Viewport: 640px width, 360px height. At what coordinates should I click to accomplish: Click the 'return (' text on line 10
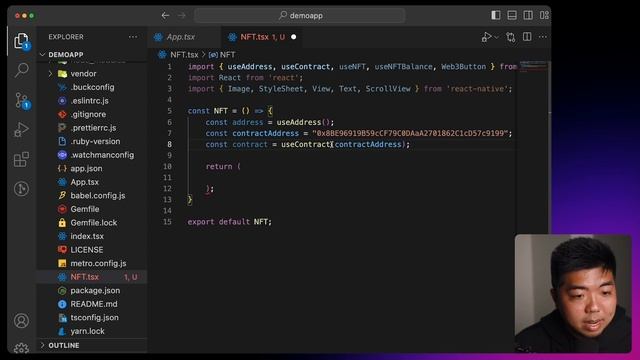(223, 167)
